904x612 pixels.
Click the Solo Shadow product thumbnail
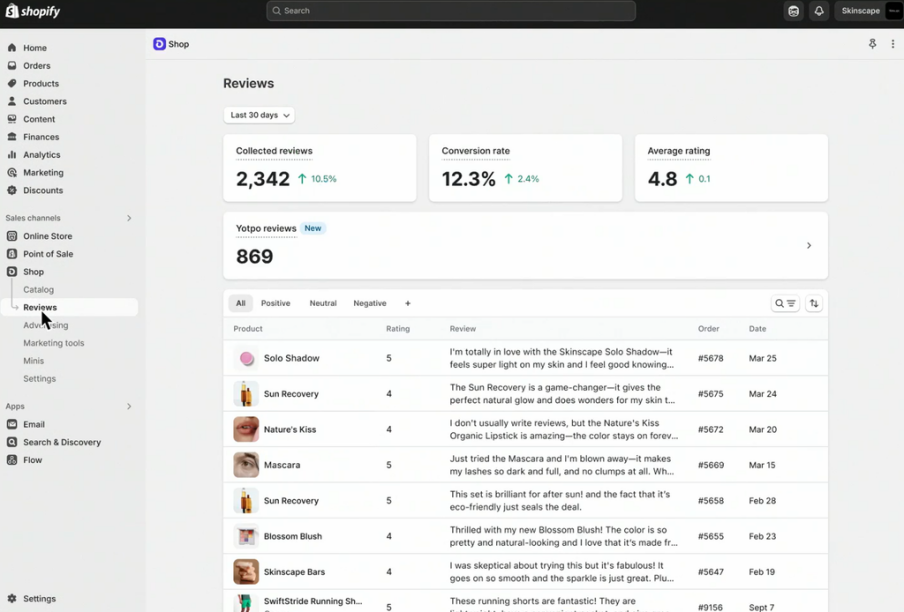point(246,358)
